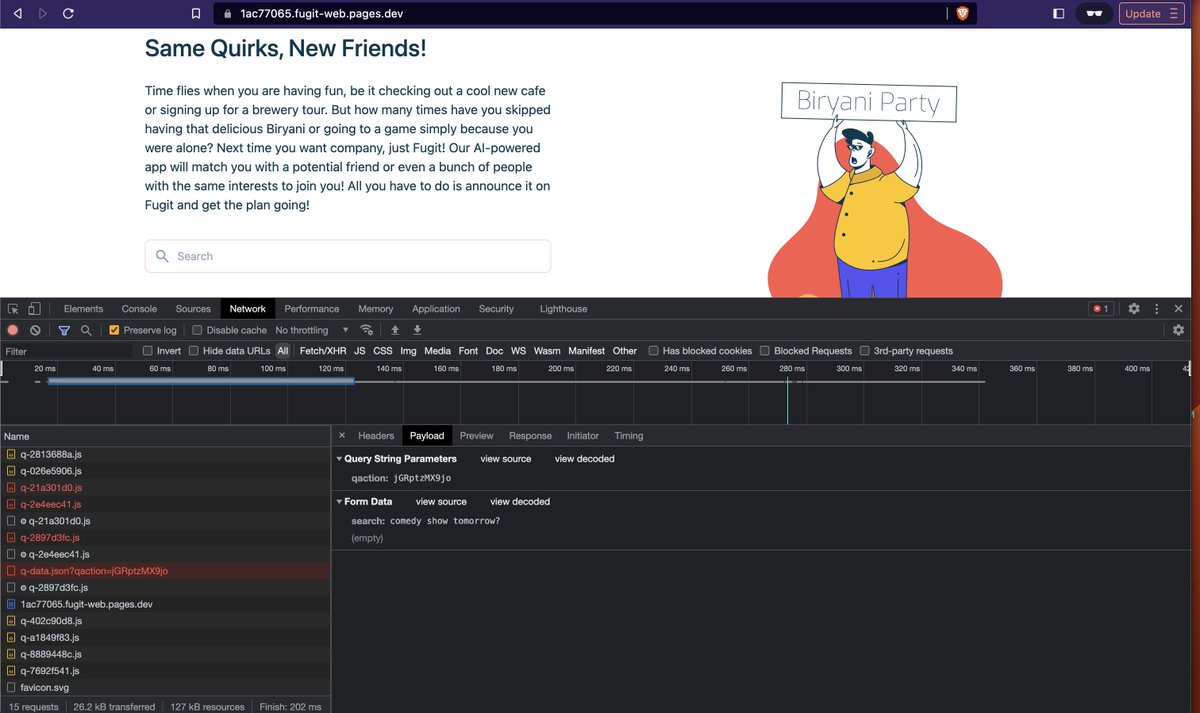This screenshot has height=713, width=1200.
Task: Stop recording network log with red button
Action: (x=13, y=330)
